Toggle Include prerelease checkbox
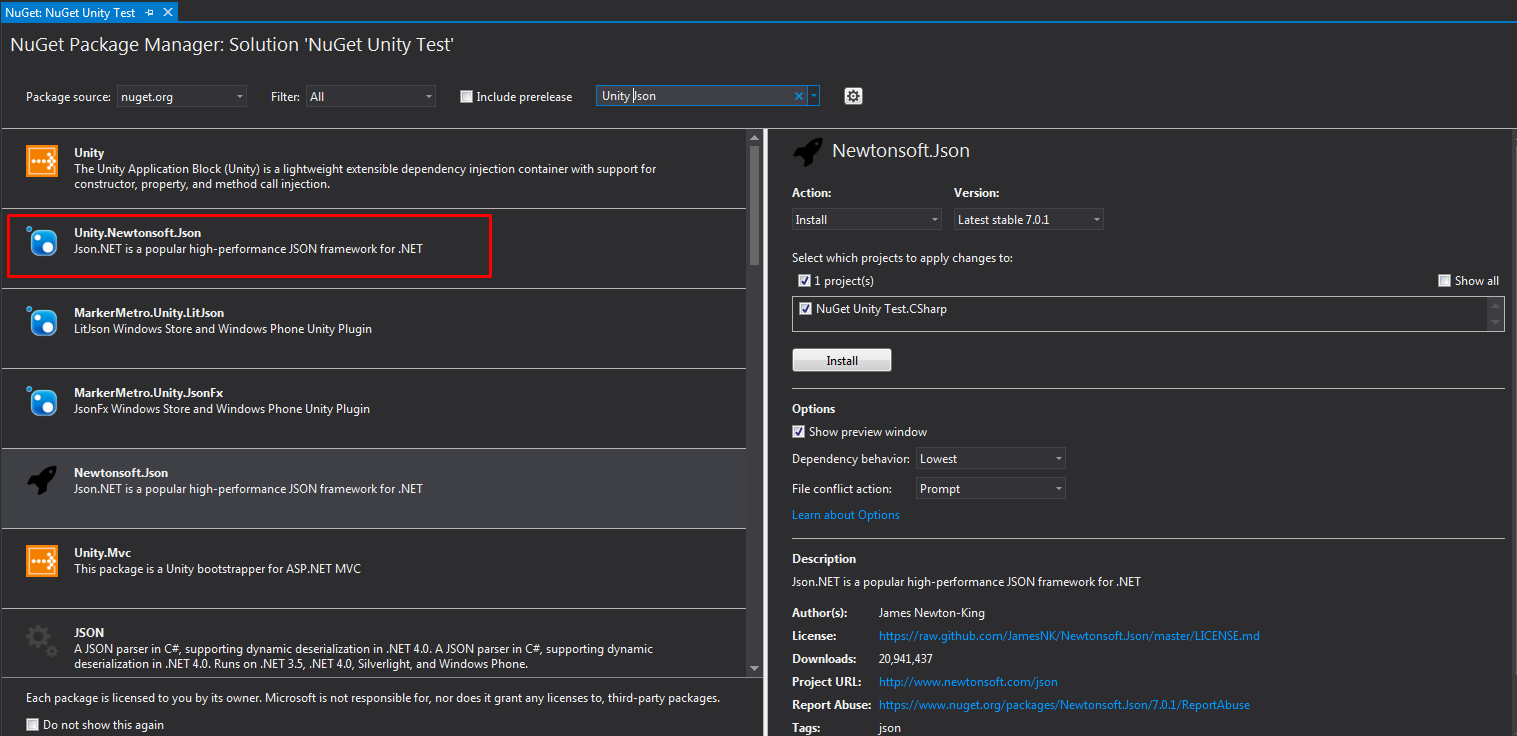This screenshot has height=736, width=1517. point(466,97)
